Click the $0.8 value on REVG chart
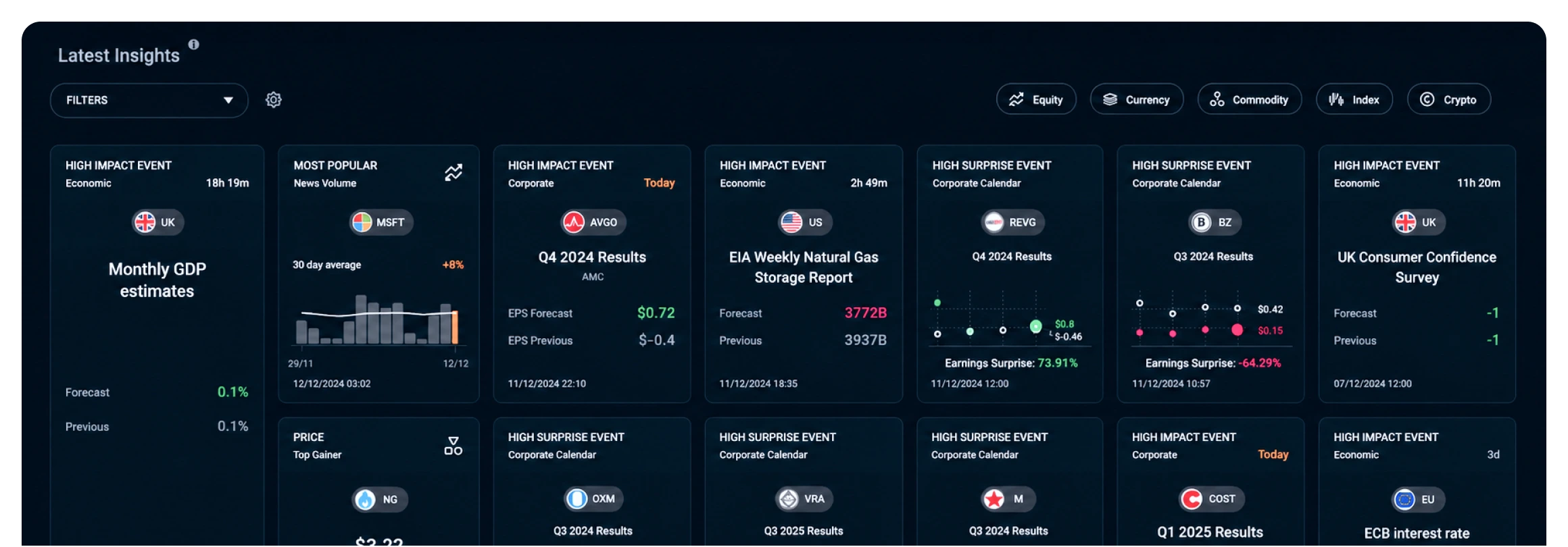1568x547 pixels. coord(1064,324)
